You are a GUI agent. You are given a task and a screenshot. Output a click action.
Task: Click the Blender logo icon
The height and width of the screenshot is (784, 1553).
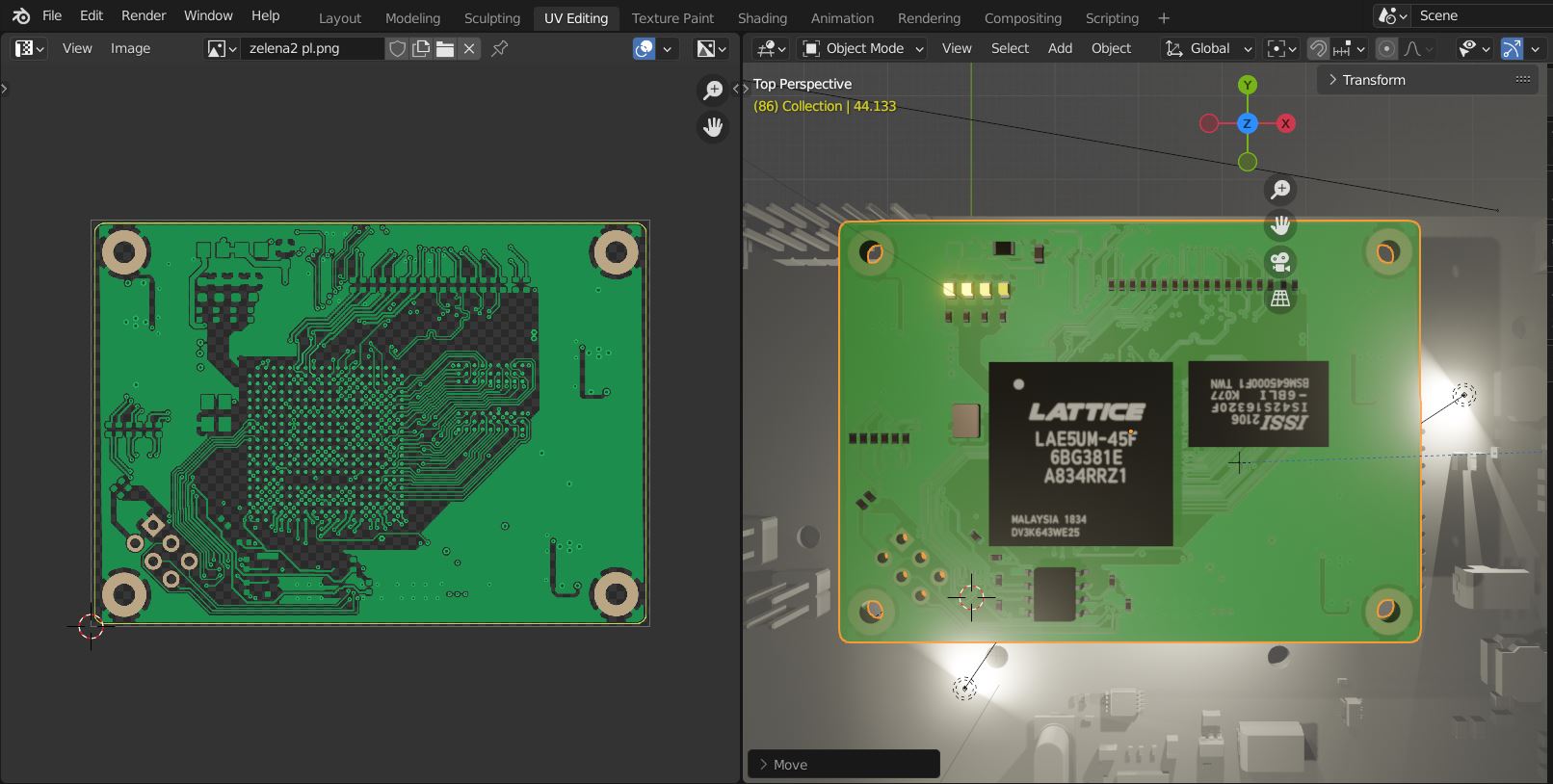click(20, 15)
